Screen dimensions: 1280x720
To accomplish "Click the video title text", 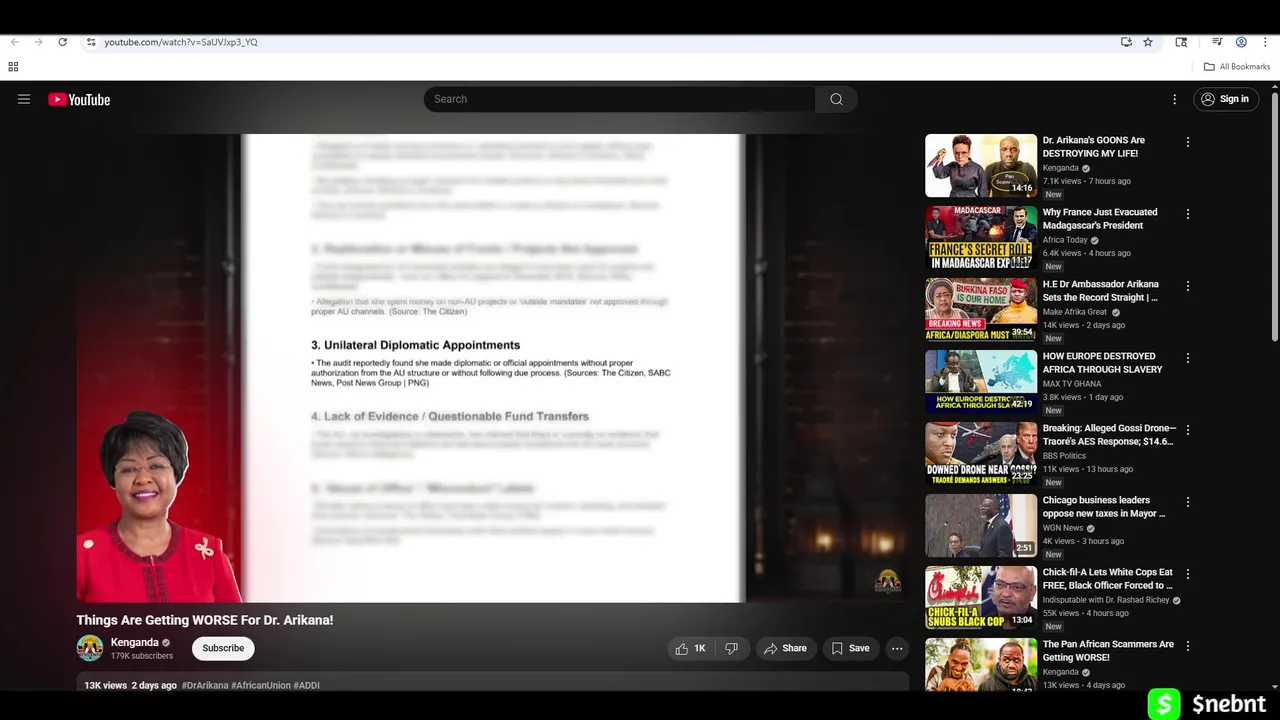I will [205, 620].
